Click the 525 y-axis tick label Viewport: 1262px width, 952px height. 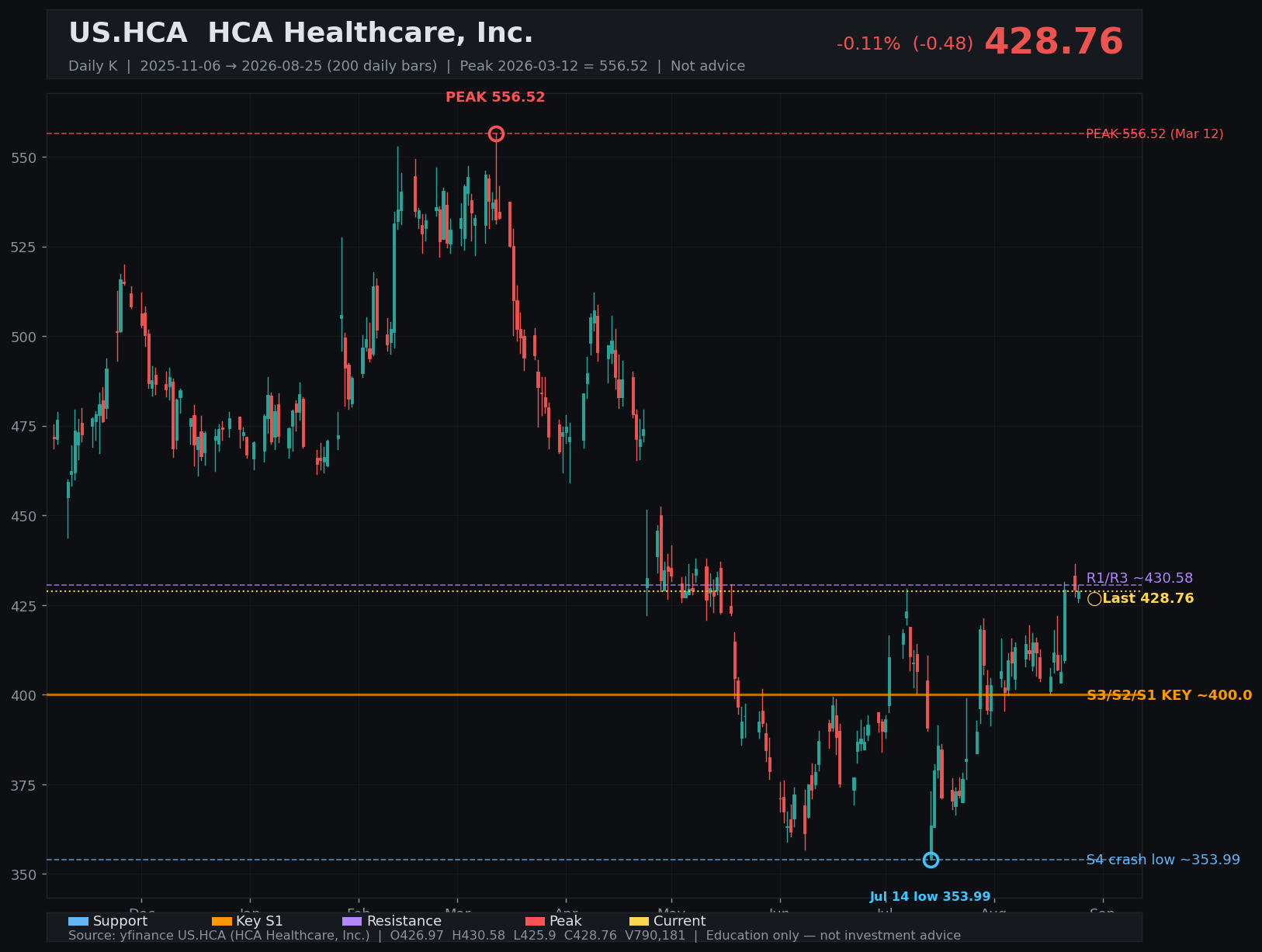coord(24,248)
